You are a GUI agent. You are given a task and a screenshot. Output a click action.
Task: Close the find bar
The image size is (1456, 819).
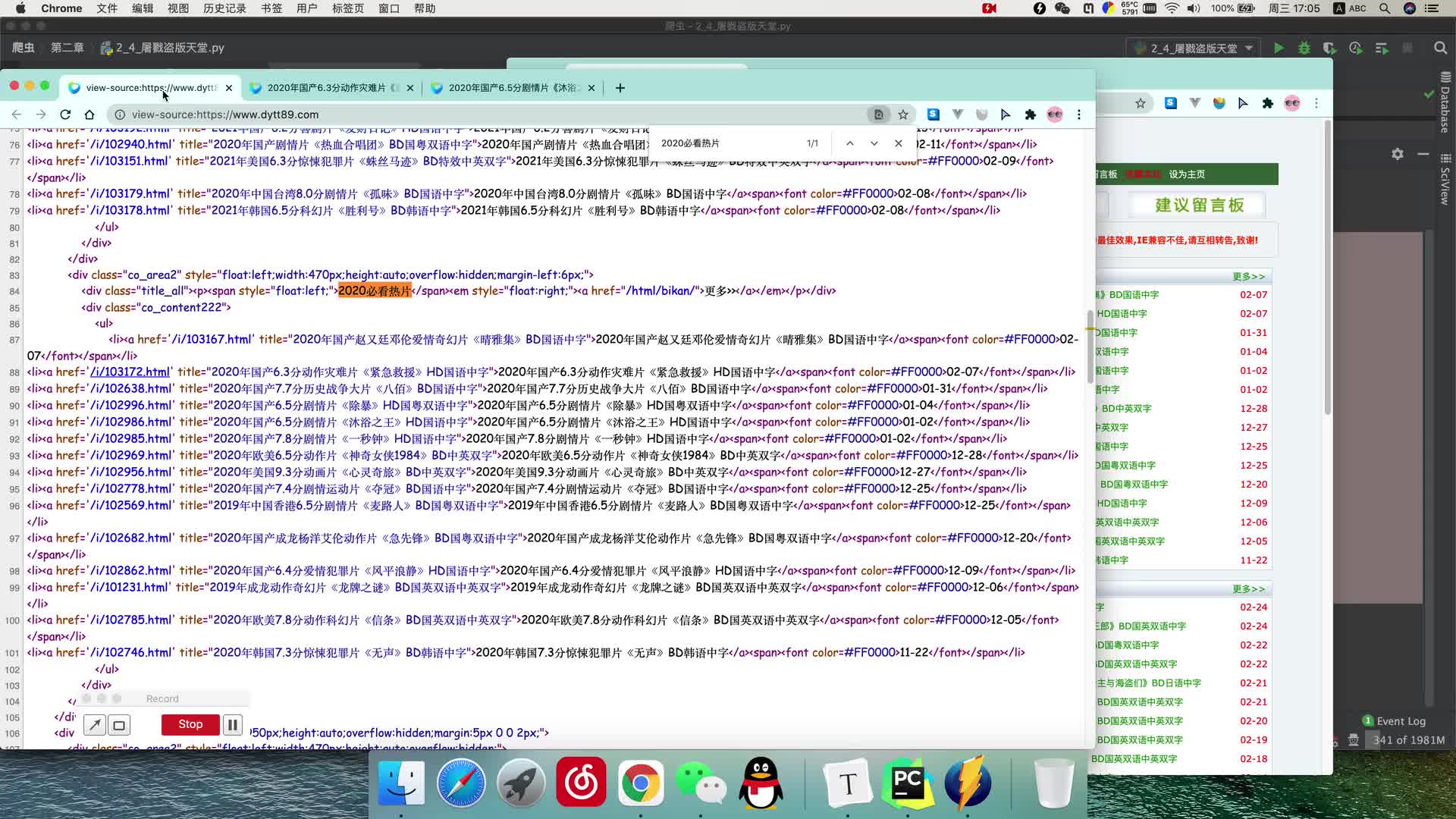[899, 143]
